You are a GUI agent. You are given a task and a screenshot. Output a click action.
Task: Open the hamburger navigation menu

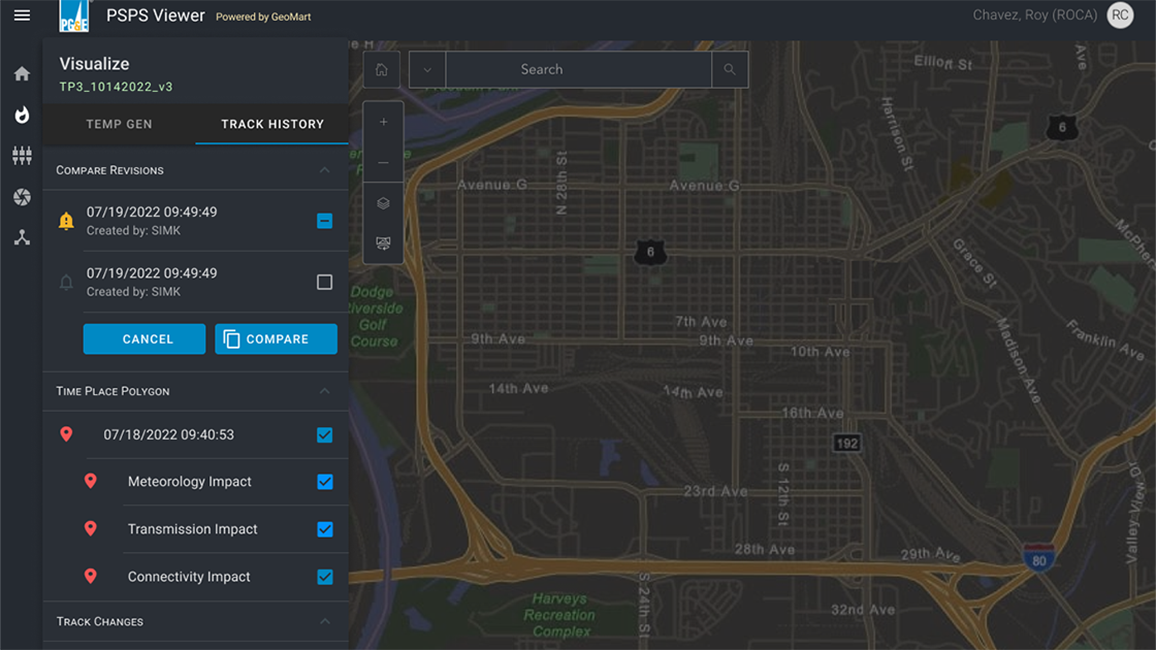click(x=22, y=16)
